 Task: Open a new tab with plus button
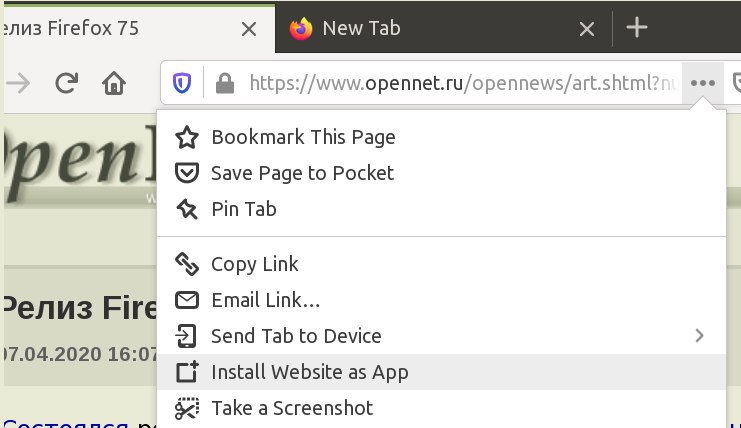(x=637, y=27)
